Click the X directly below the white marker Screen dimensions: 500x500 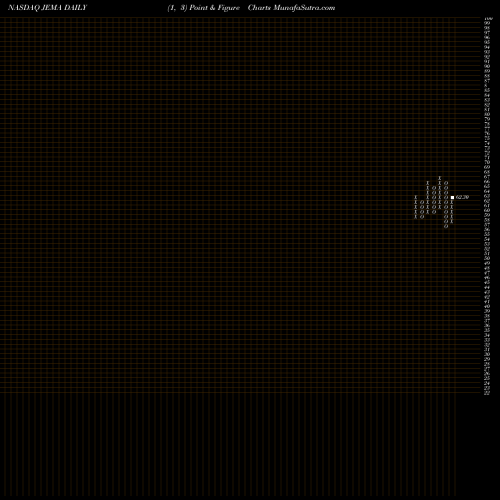coord(451,202)
